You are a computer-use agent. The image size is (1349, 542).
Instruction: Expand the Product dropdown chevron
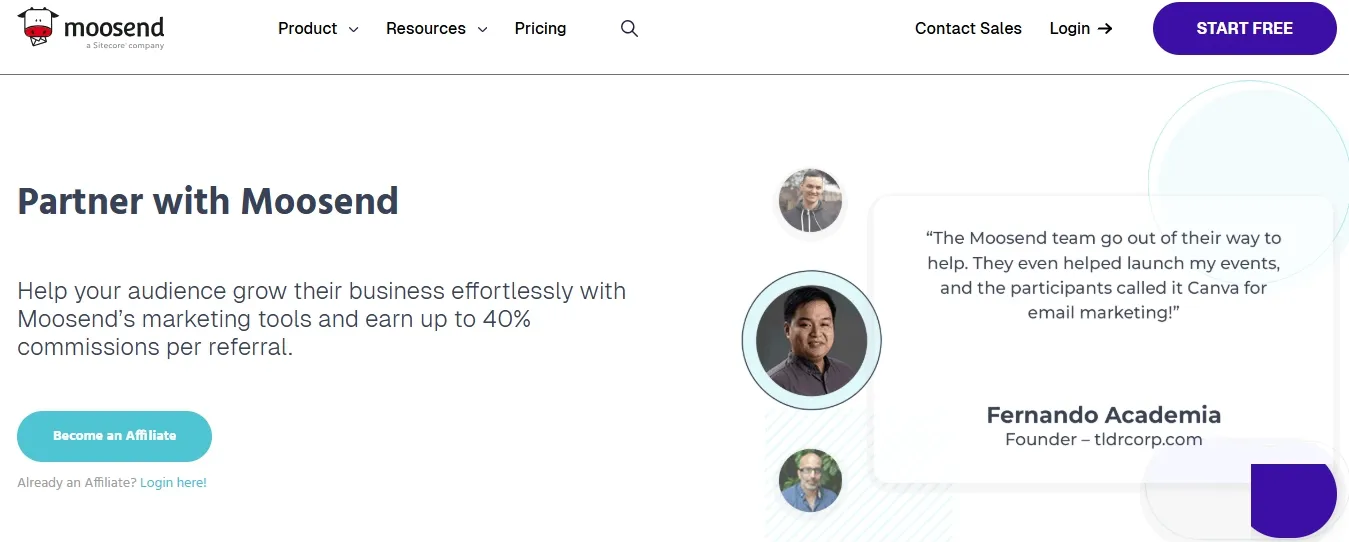click(x=353, y=29)
